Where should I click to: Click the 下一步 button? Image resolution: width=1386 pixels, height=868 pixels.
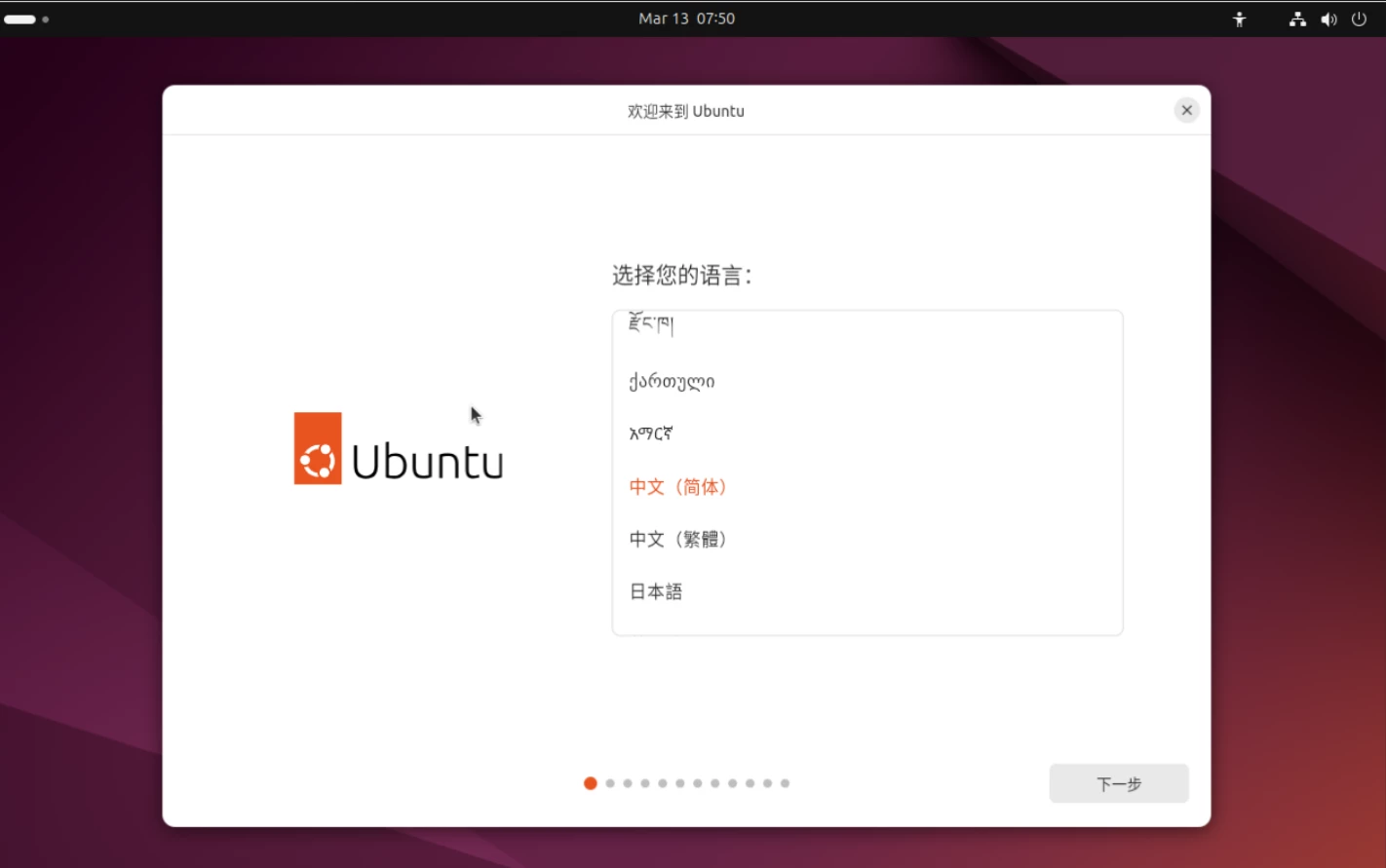point(1118,784)
